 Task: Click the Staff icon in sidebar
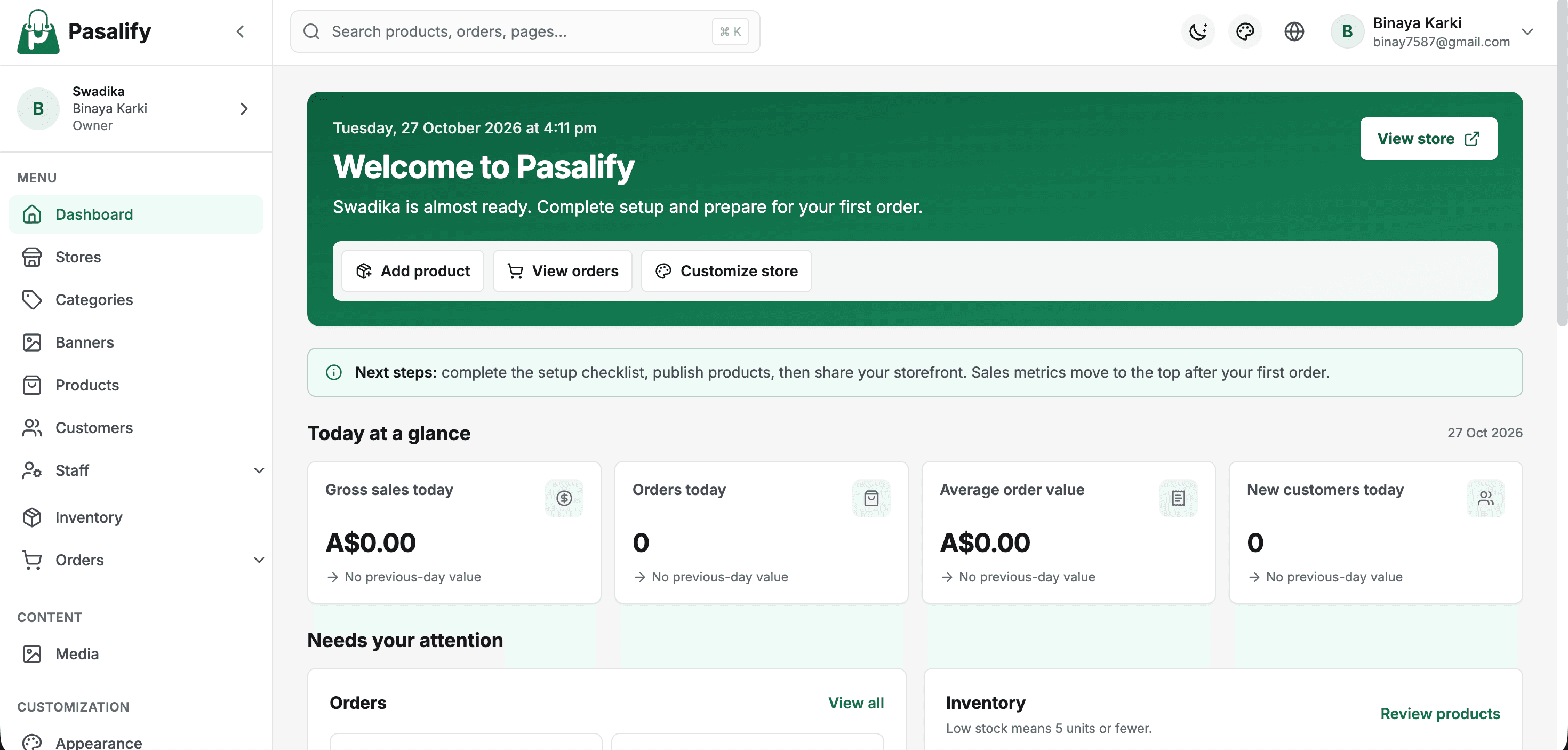coord(31,470)
